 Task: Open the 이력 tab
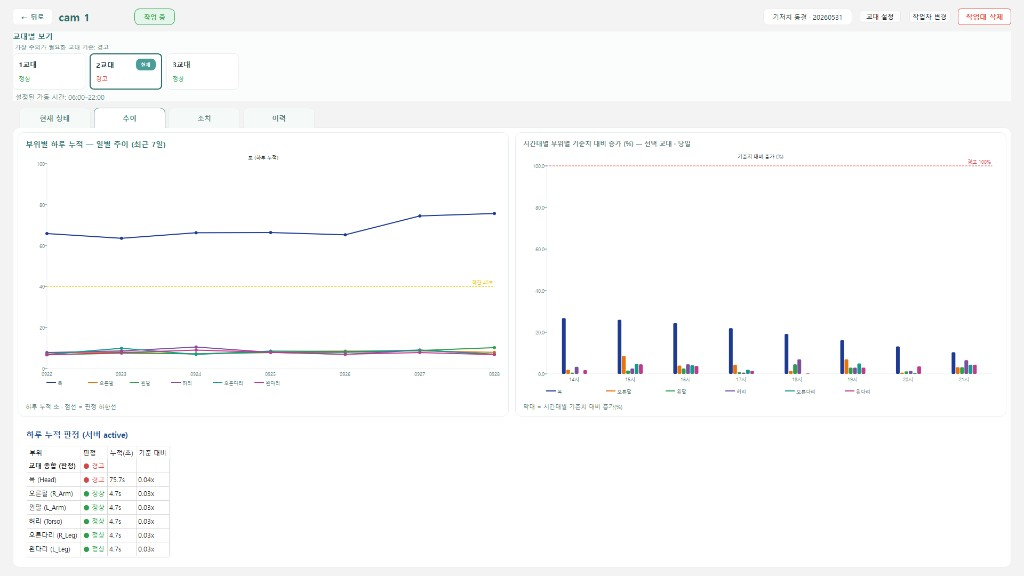tap(279, 118)
